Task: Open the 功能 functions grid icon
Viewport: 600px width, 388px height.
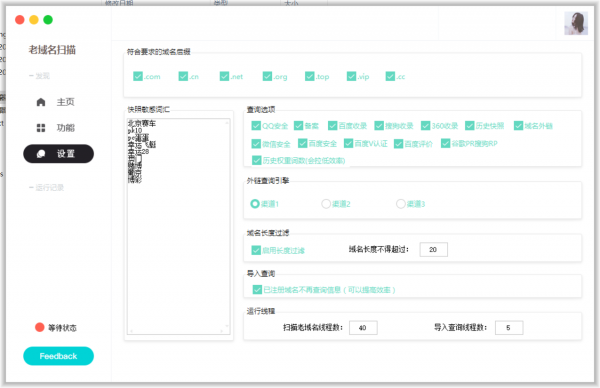Action: coord(41,128)
